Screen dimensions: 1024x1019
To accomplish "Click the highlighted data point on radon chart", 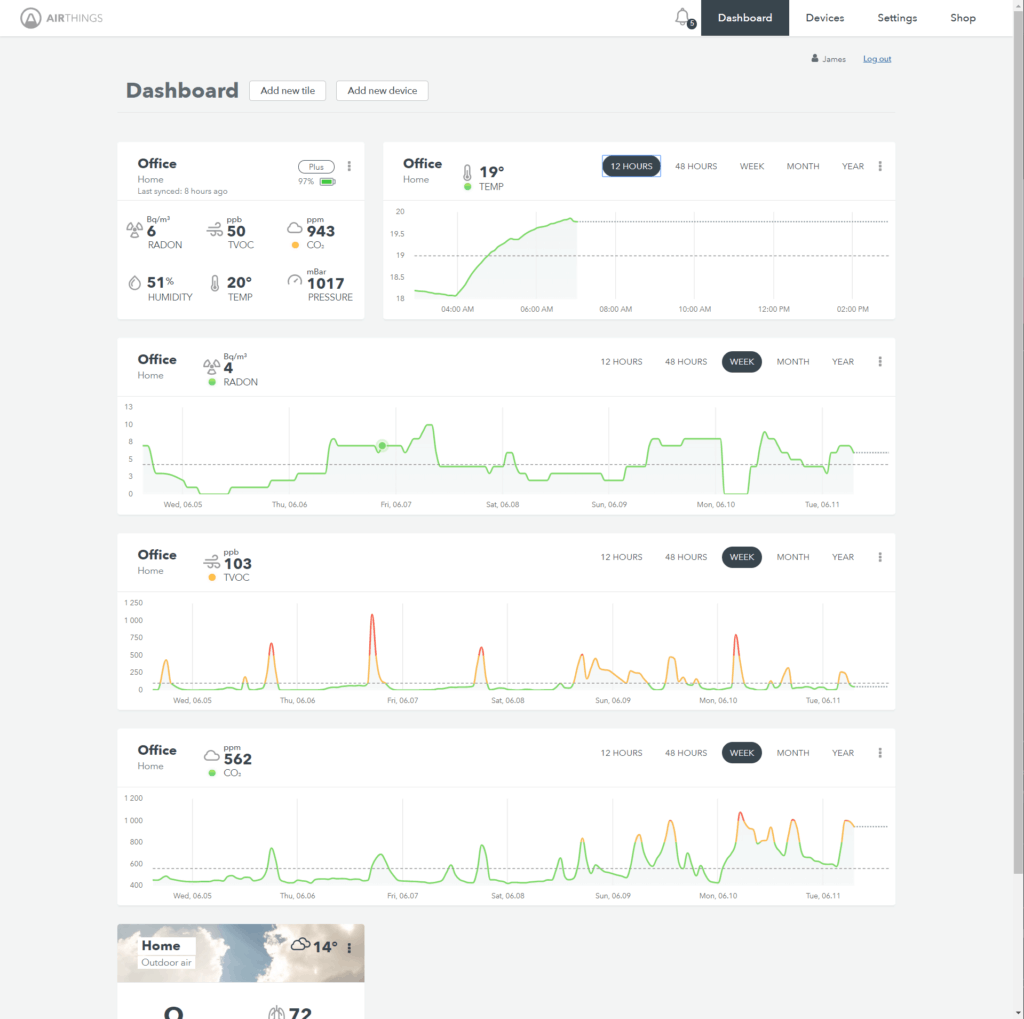I will coord(381,446).
